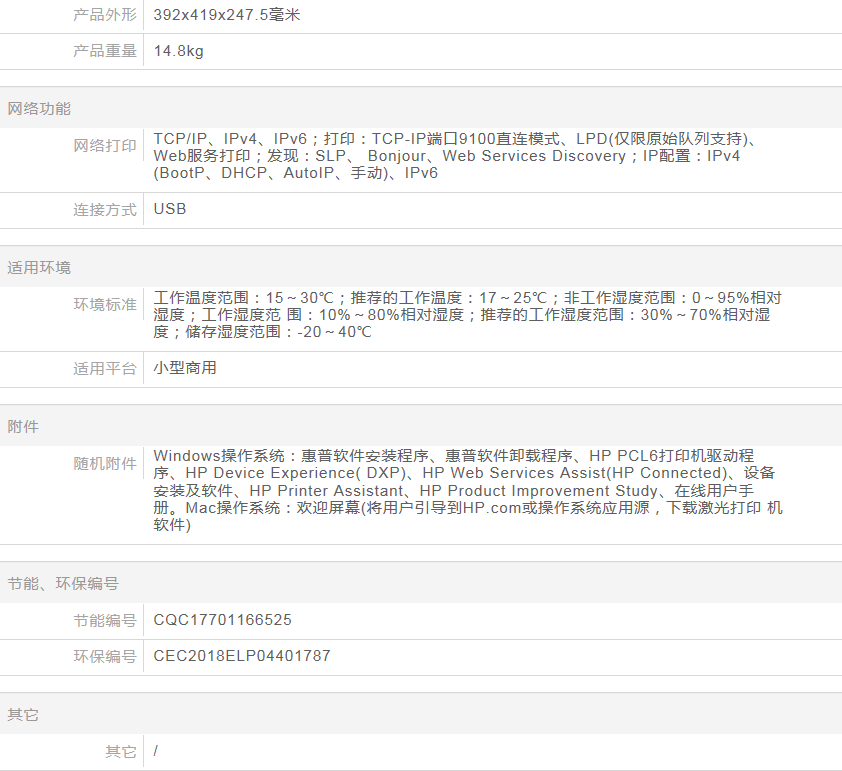Select the CEC2018ELP04401787 environmental number

click(241, 657)
